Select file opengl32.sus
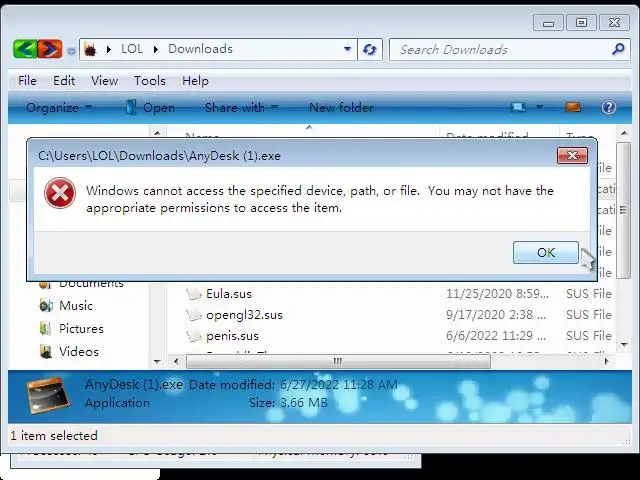The width and height of the screenshot is (640, 480). (x=244, y=315)
